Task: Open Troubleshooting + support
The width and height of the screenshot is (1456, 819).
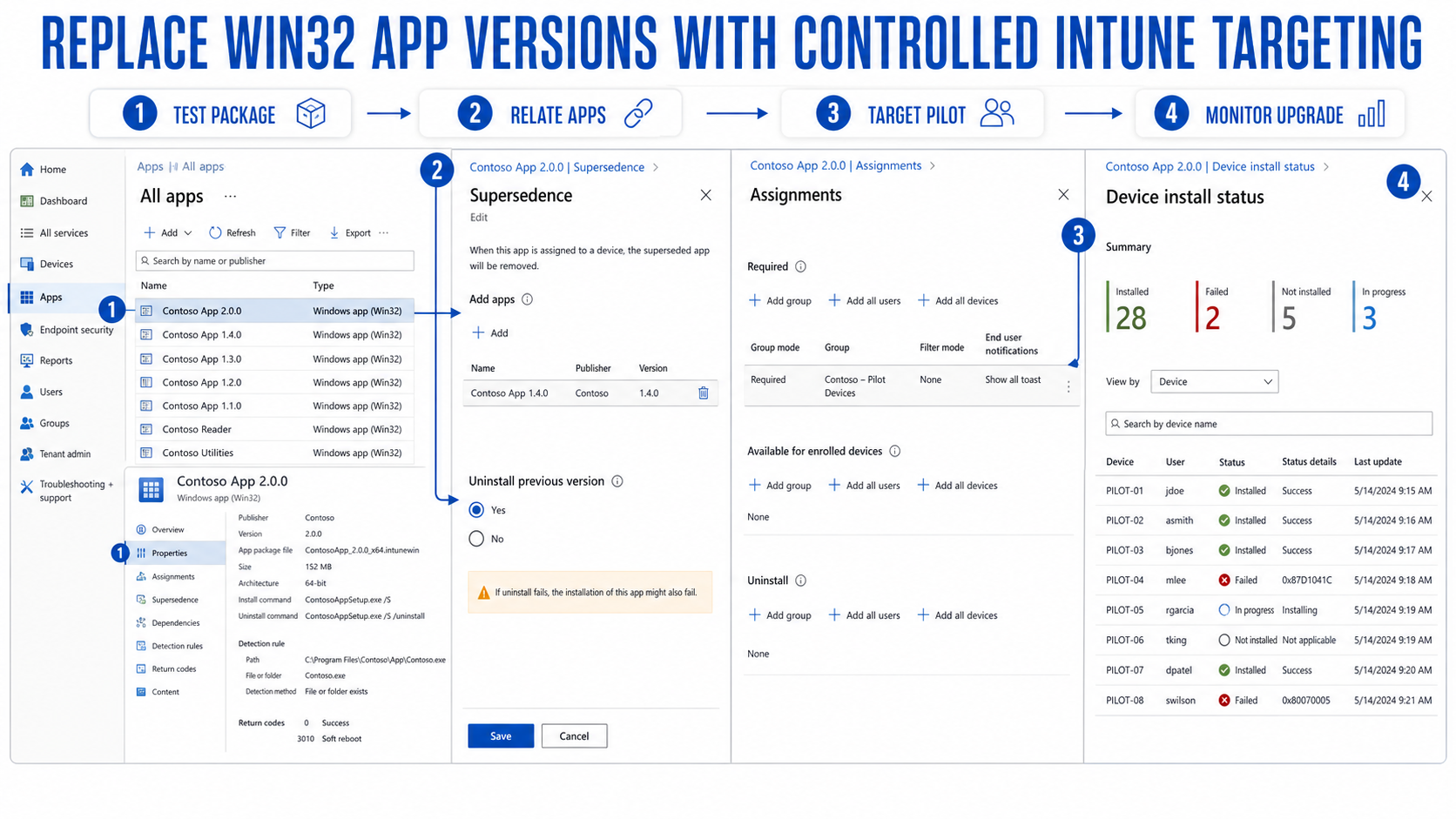Action: (67, 491)
